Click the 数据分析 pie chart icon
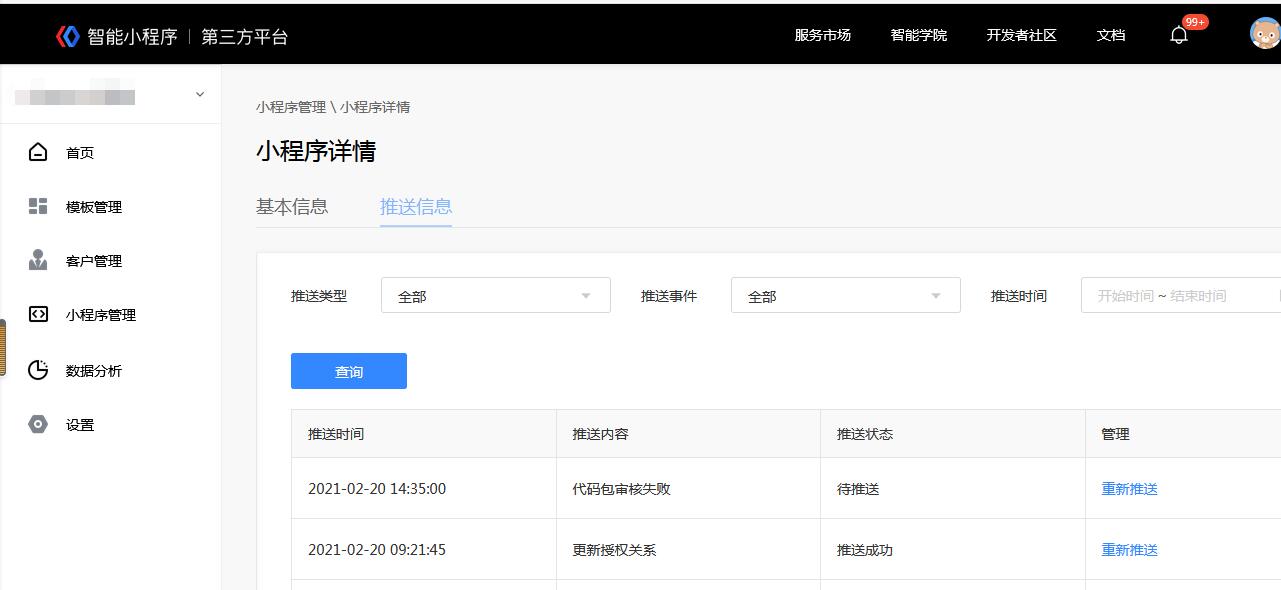Viewport: 1281px width, 590px height. click(38, 370)
